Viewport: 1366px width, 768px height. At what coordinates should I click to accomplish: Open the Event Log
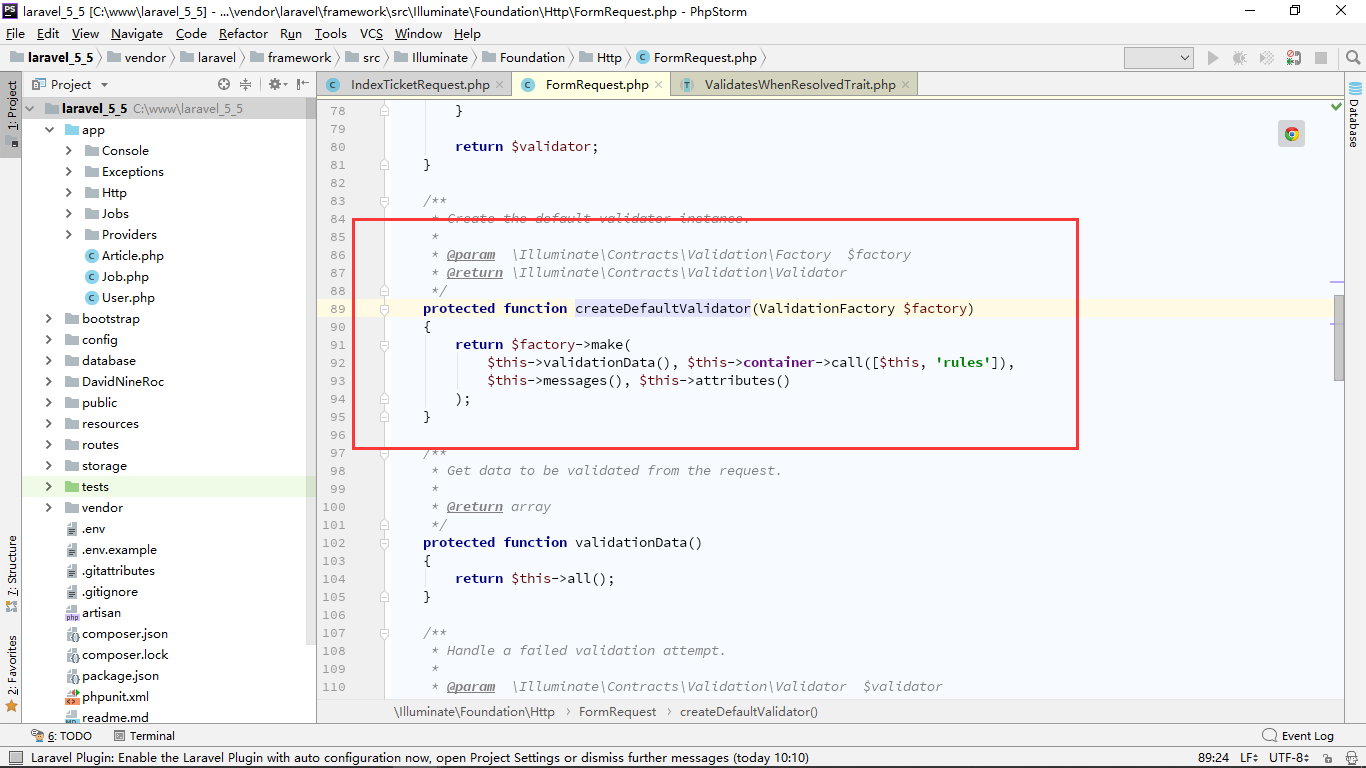coord(1298,736)
